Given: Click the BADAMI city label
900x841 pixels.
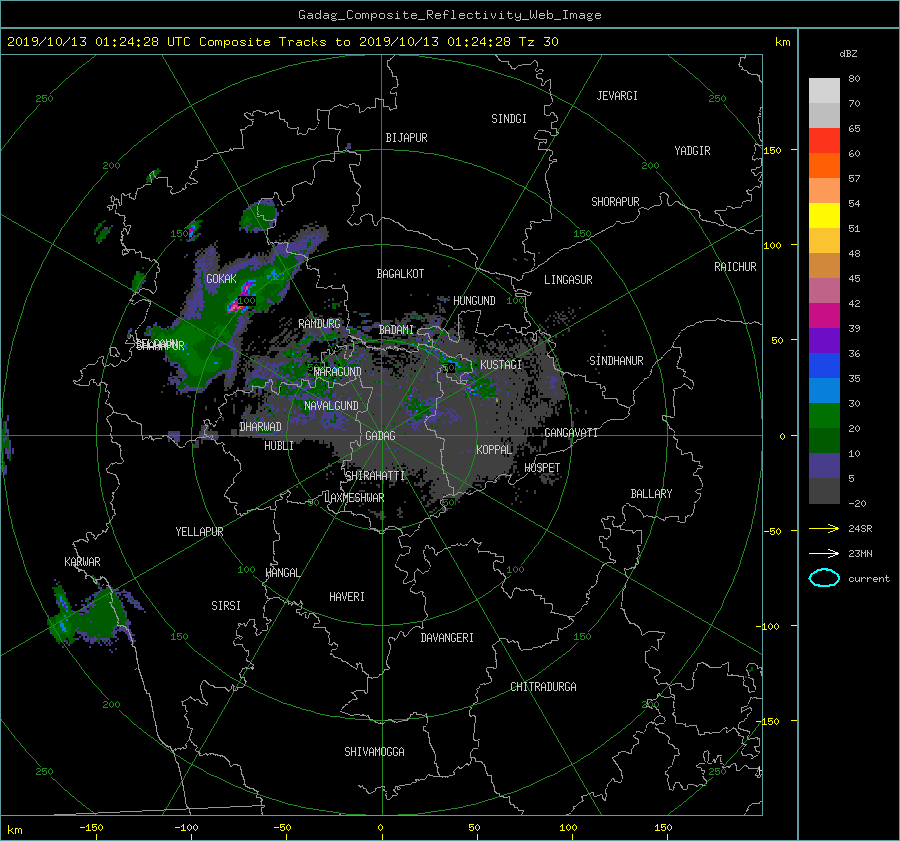Looking at the screenshot, I should pyautogui.click(x=396, y=330).
